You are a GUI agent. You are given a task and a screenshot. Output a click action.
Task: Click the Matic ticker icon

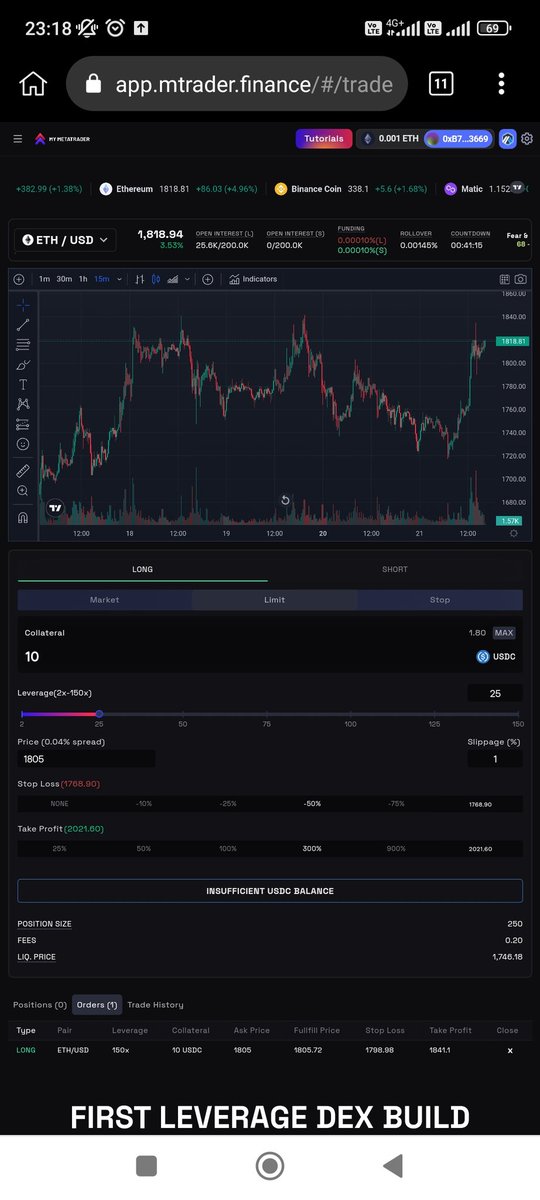point(450,189)
